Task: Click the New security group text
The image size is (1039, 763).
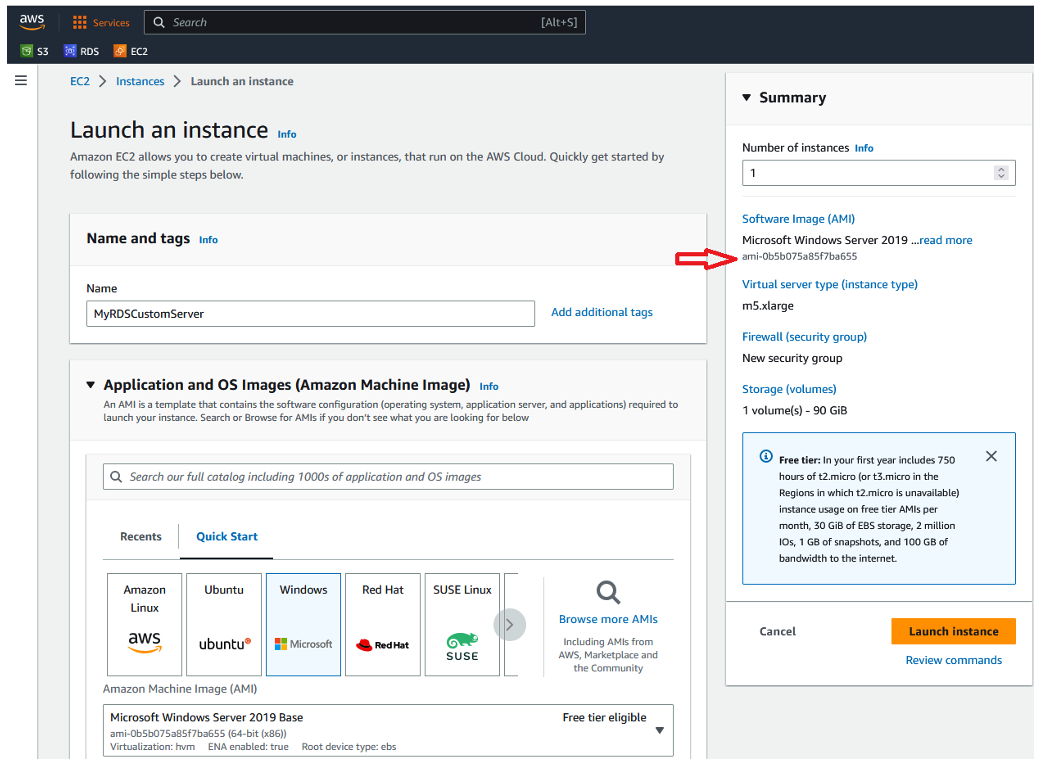Action: pos(792,358)
